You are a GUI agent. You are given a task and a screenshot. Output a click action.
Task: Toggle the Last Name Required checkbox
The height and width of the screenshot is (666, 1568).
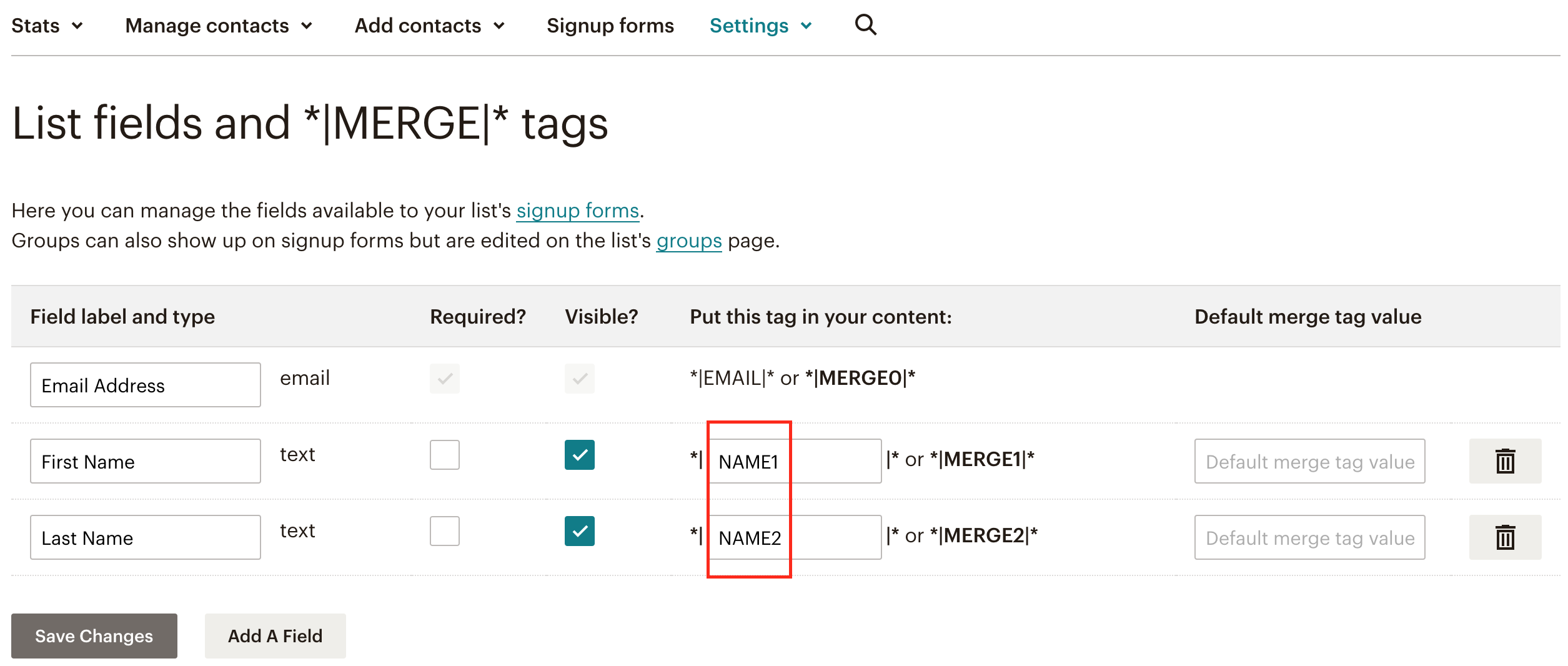coord(444,531)
